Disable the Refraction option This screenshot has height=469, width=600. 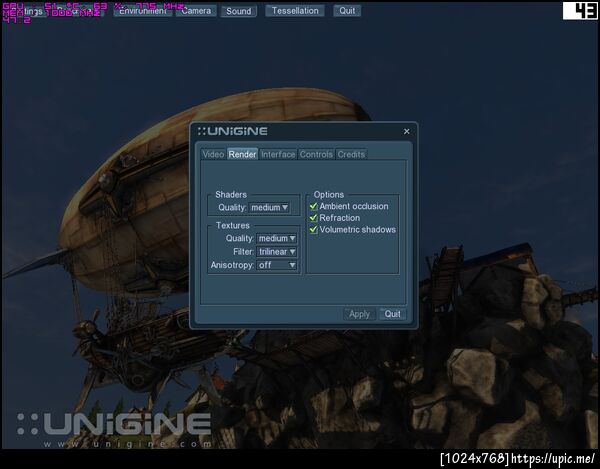point(313,218)
